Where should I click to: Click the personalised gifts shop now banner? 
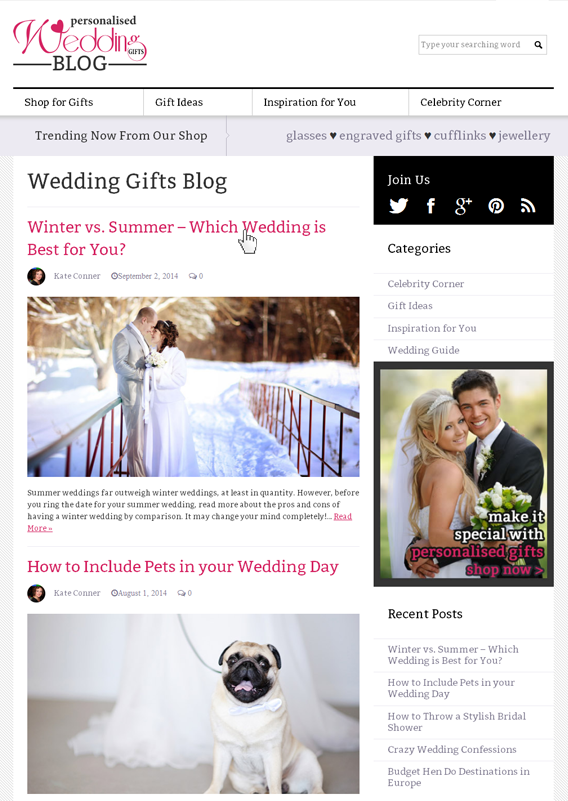coord(463,474)
